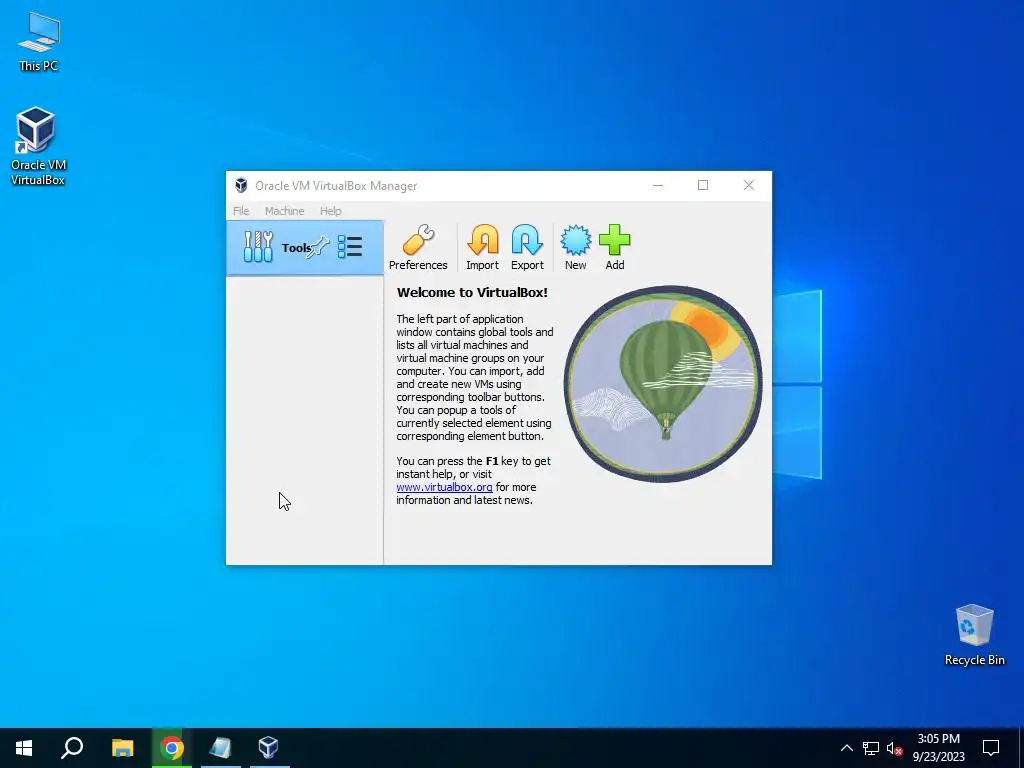Image resolution: width=1024 pixels, height=768 pixels.
Task: Click the network status tray icon
Action: (x=871, y=748)
